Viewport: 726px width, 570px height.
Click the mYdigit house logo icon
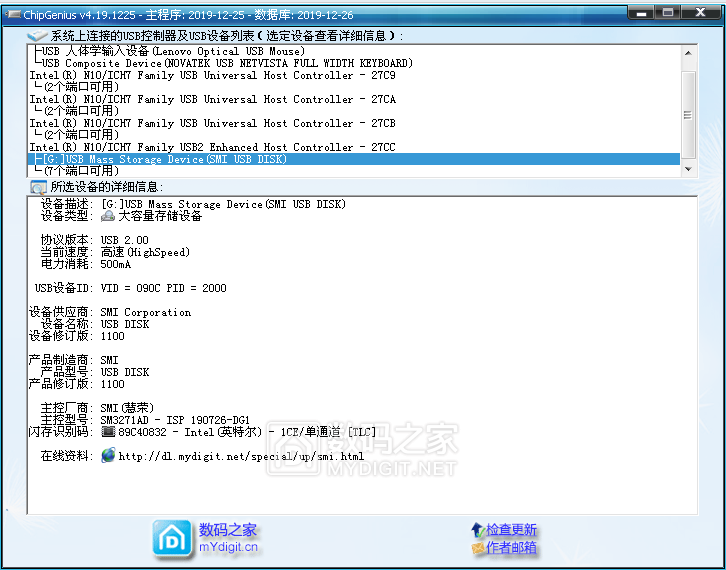click(x=172, y=539)
